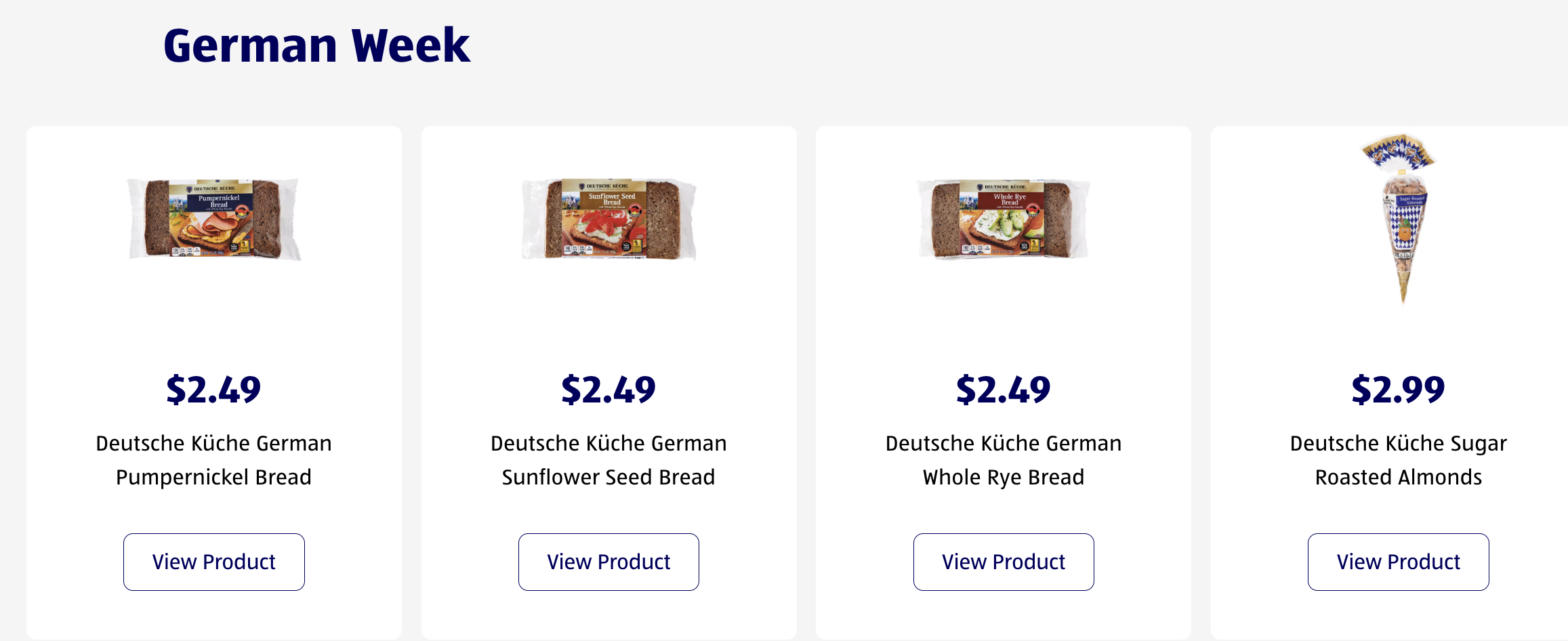This screenshot has height=641, width=1568.
Task: View Product for German Pumpernickel Bread
Action: tap(214, 562)
